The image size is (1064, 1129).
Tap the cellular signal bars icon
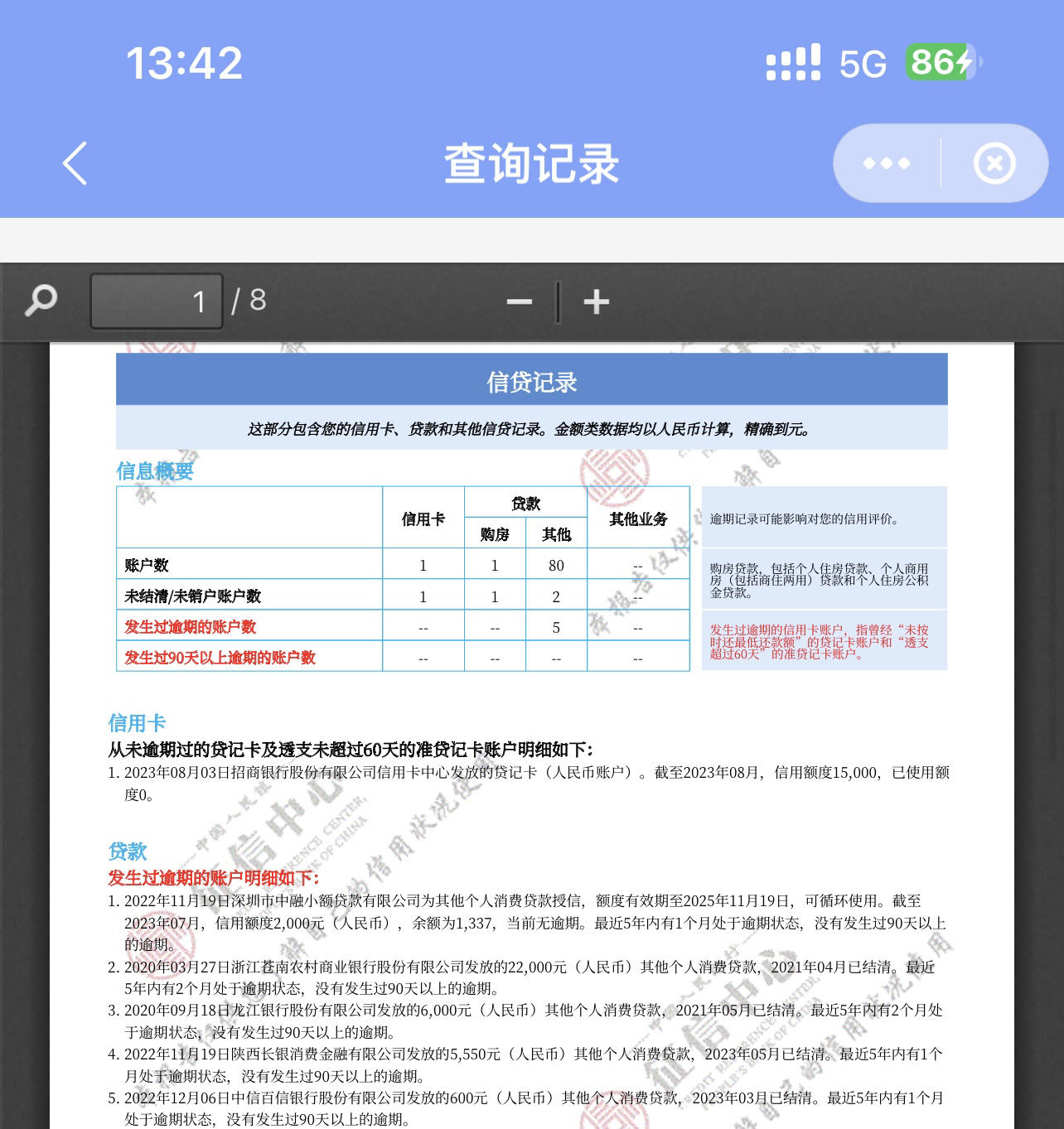point(793,62)
